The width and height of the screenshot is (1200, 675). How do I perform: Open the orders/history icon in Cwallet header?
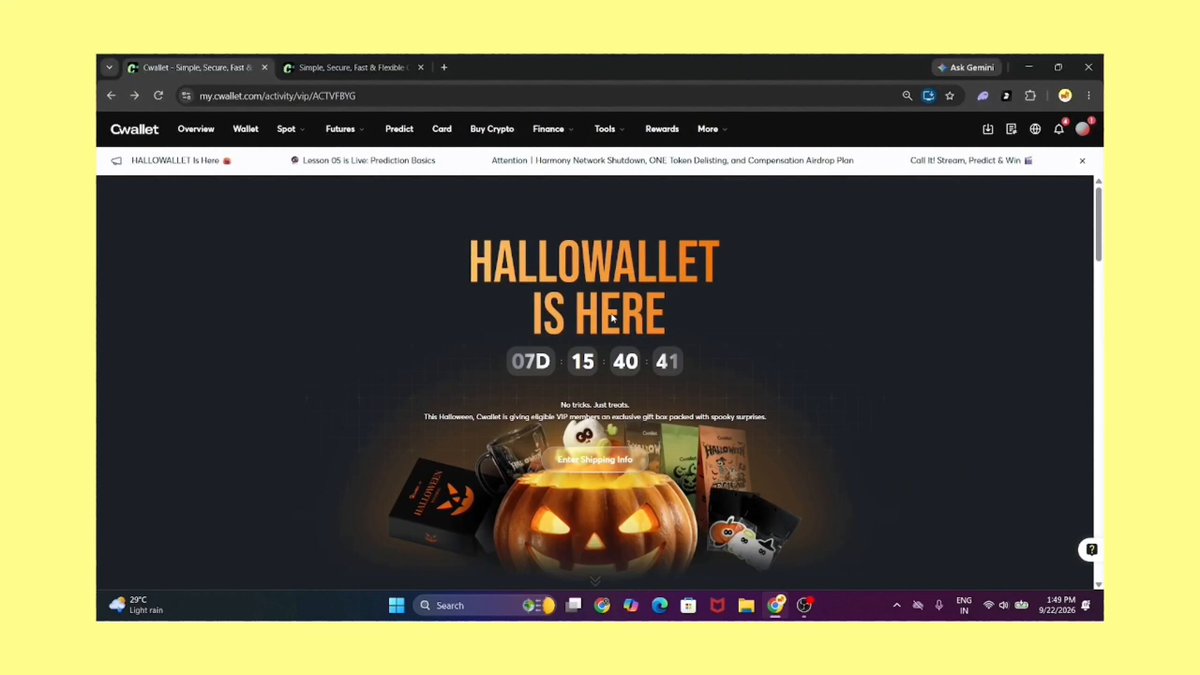1011,129
